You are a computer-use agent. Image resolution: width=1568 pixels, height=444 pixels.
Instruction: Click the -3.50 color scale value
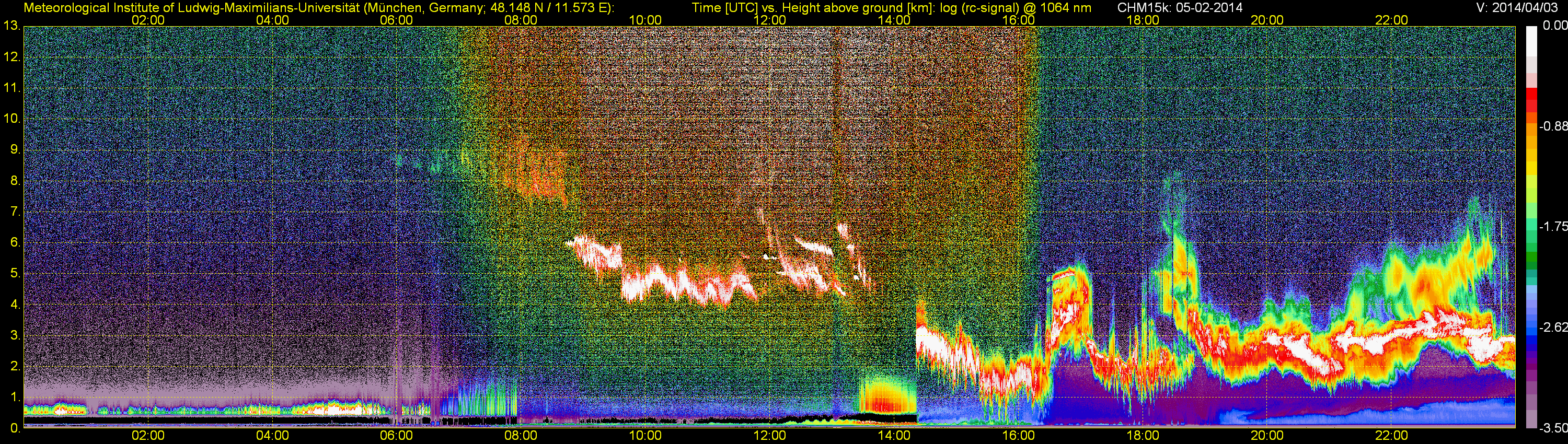(x=1553, y=428)
